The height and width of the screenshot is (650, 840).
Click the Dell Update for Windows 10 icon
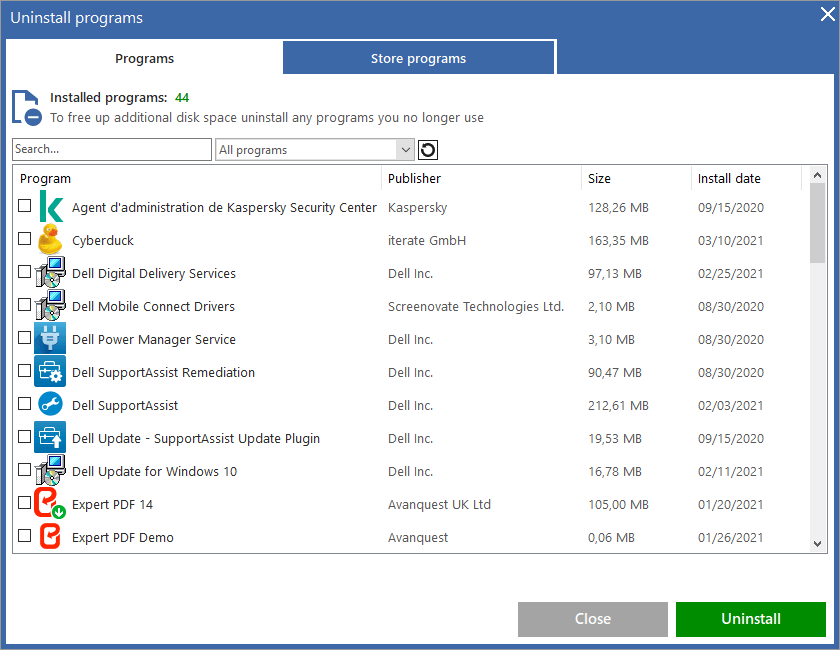[50, 470]
